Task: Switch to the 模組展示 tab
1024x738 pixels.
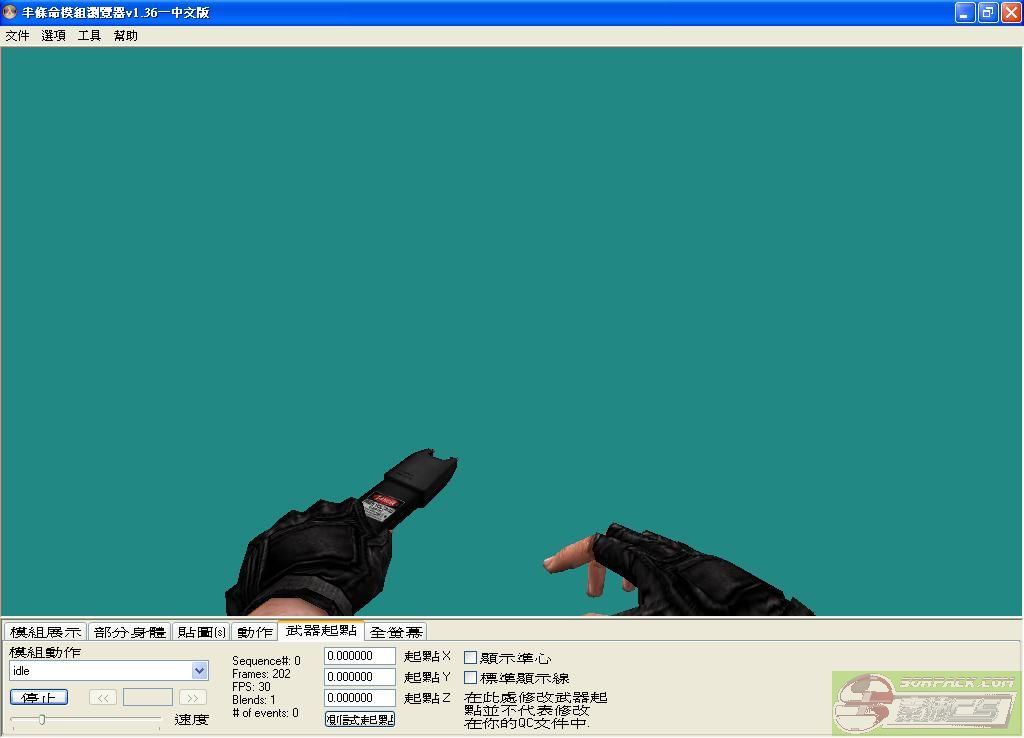Action: pos(45,632)
